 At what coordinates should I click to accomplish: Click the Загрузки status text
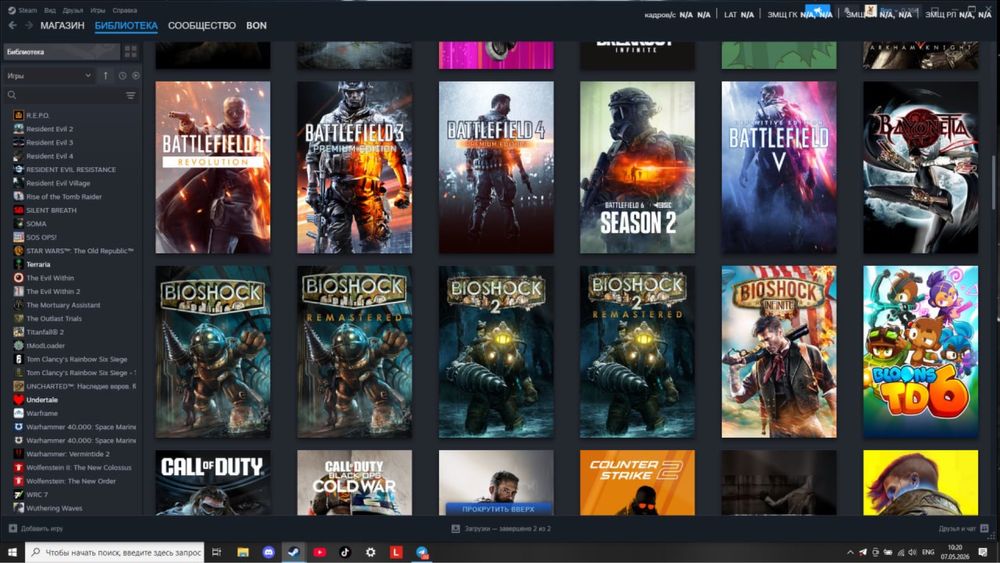(508, 529)
